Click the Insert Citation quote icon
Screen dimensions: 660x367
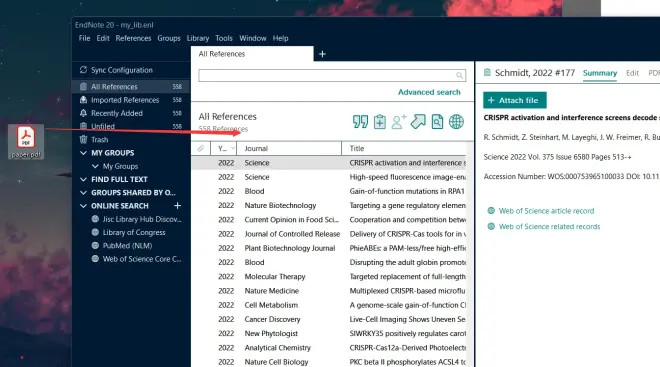[x=360, y=122]
